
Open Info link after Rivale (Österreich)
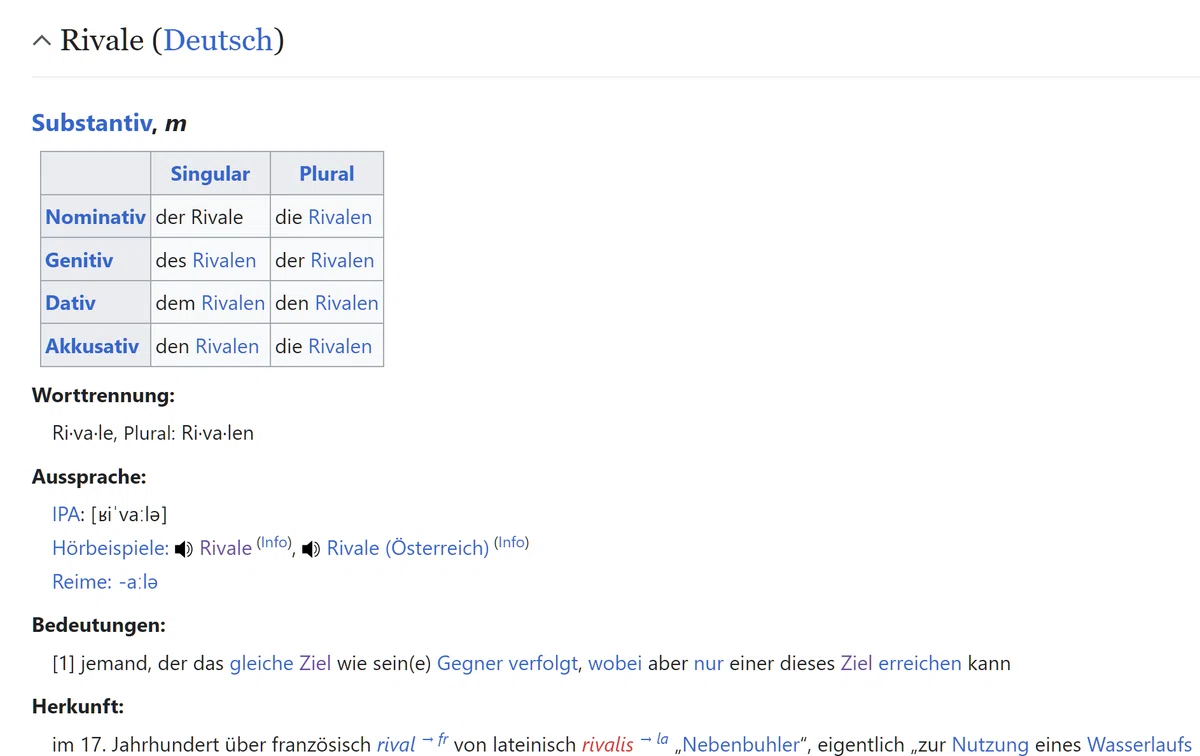[511, 543]
